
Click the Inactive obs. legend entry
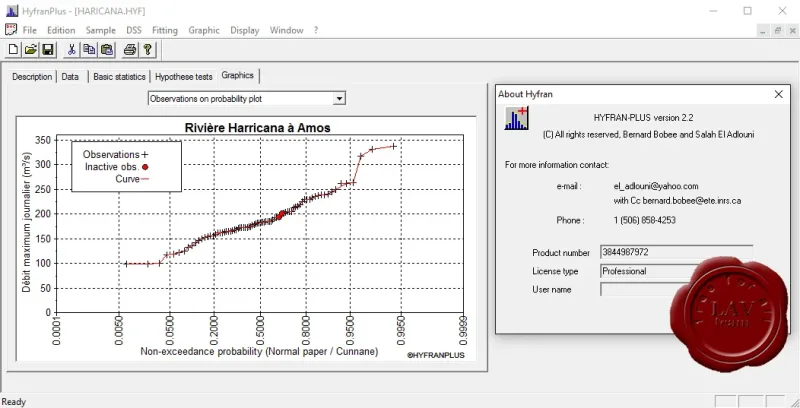[x=116, y=167]
